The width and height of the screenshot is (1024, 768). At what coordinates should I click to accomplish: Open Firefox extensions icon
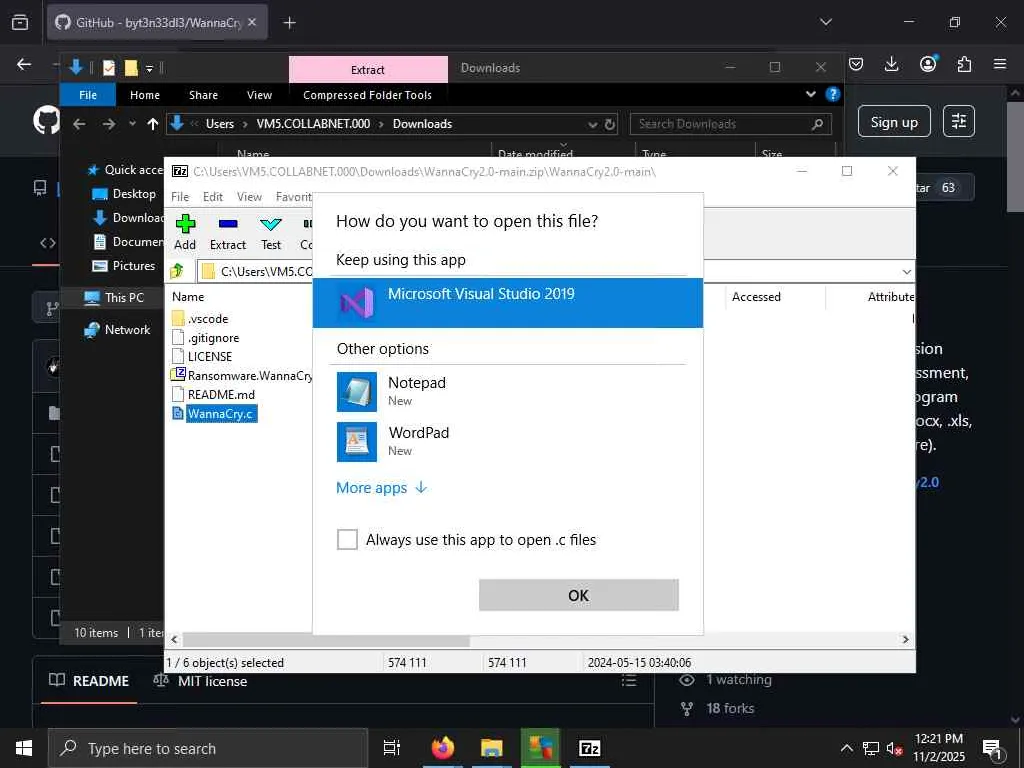click(x=964, y=64)
